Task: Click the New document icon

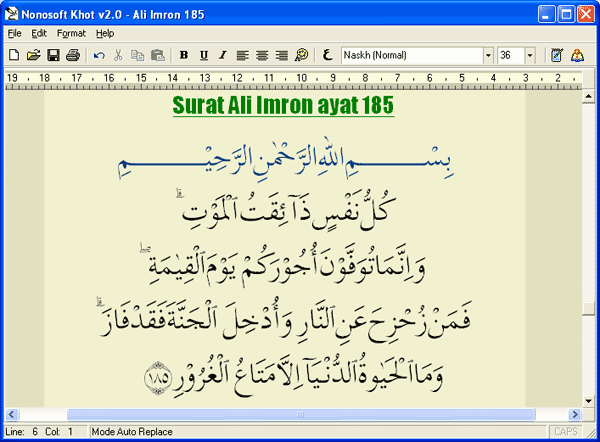Action: tap(13, 55)
